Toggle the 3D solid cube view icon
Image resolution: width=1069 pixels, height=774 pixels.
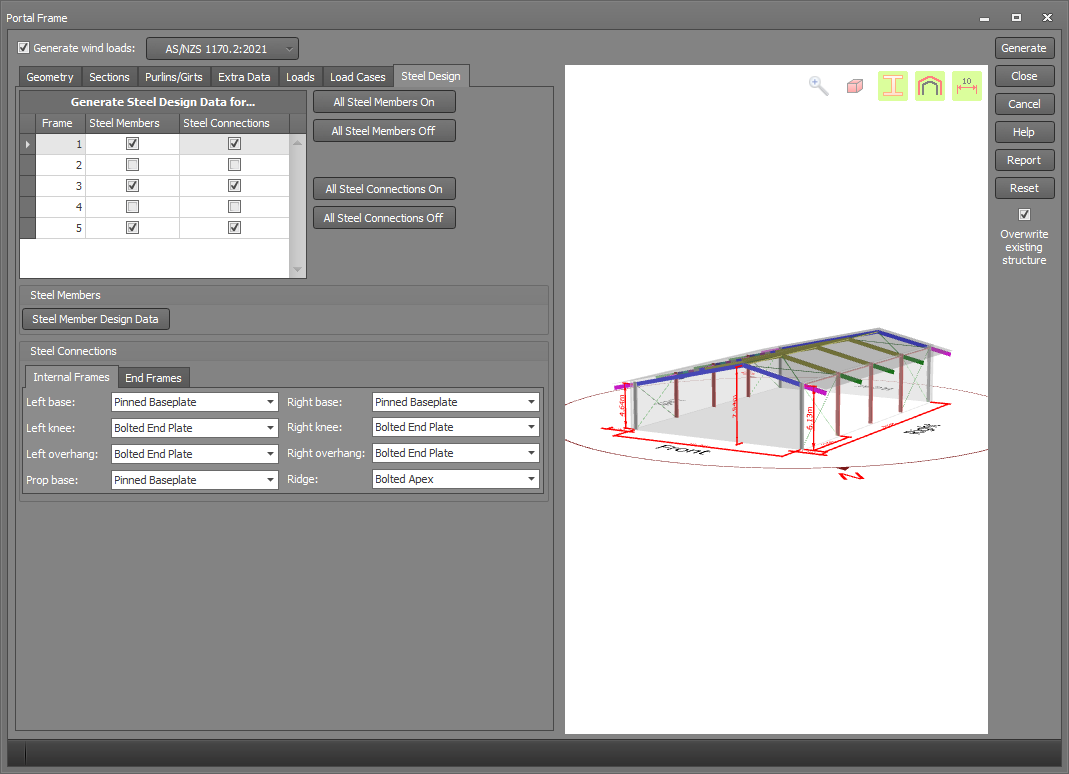pos(854,86)
